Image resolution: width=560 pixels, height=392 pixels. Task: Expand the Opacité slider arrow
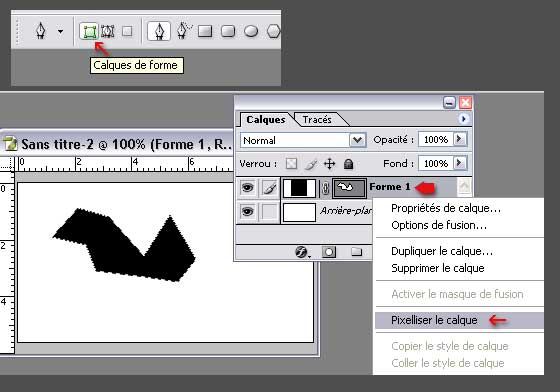coord(460,139)
